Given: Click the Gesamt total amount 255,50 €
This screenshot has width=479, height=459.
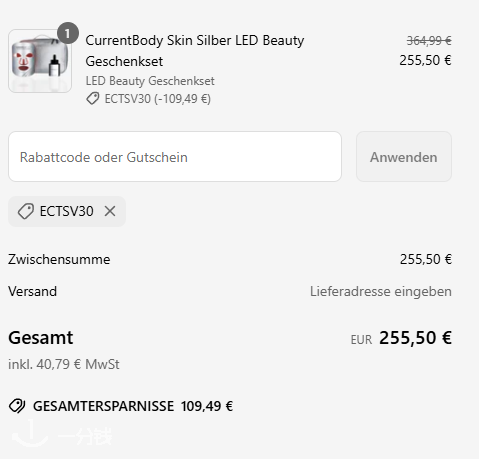Looking at the screenshot, I should tap(415, 338).
